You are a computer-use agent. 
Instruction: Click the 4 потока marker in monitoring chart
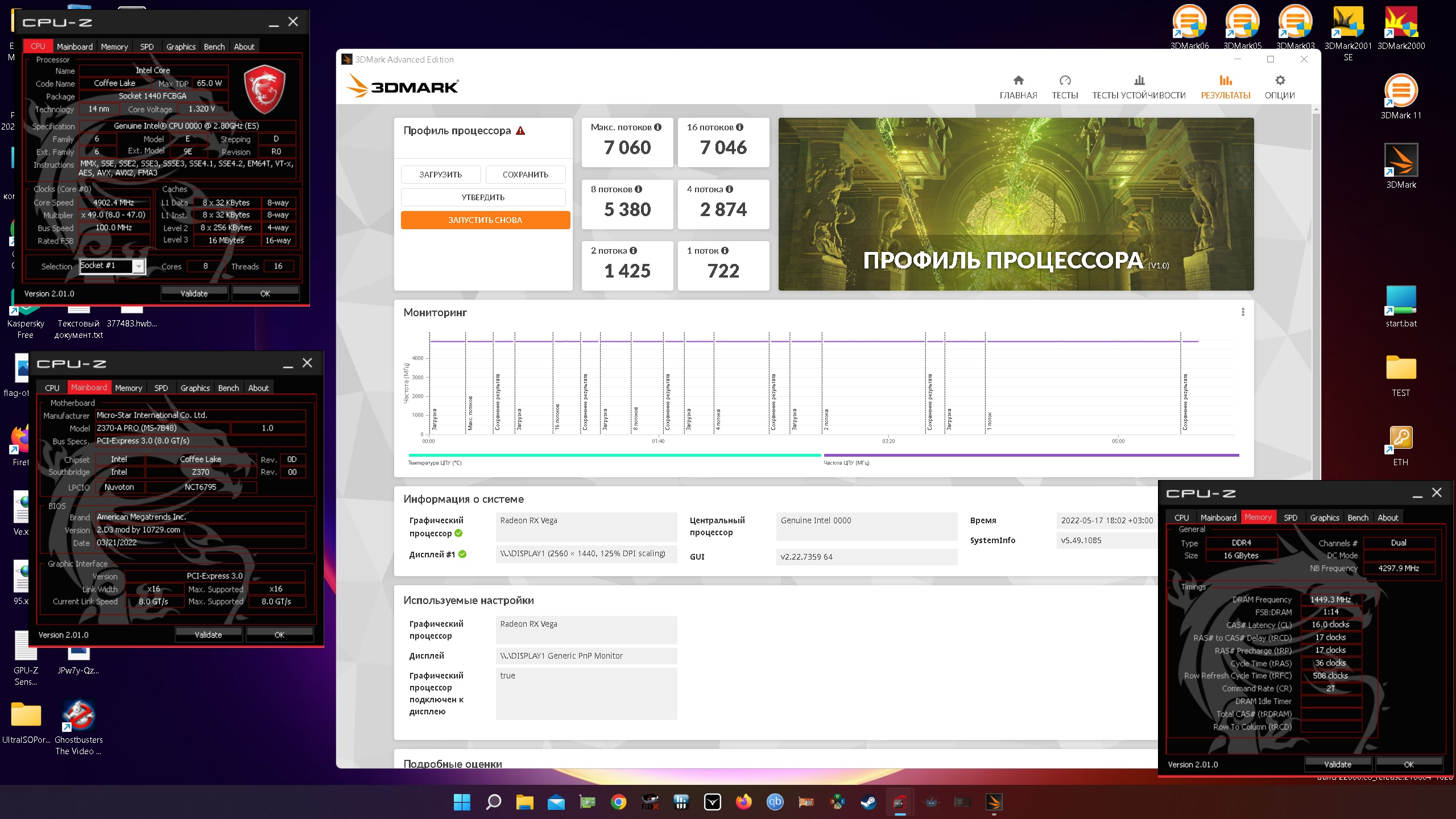click(718, 419)
